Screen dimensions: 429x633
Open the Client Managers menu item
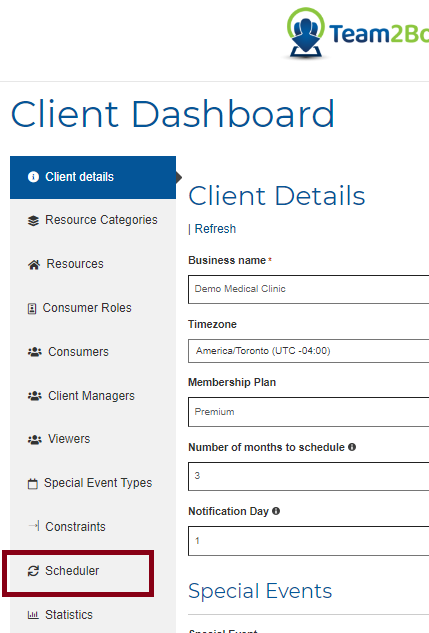(x=91, y=396)
